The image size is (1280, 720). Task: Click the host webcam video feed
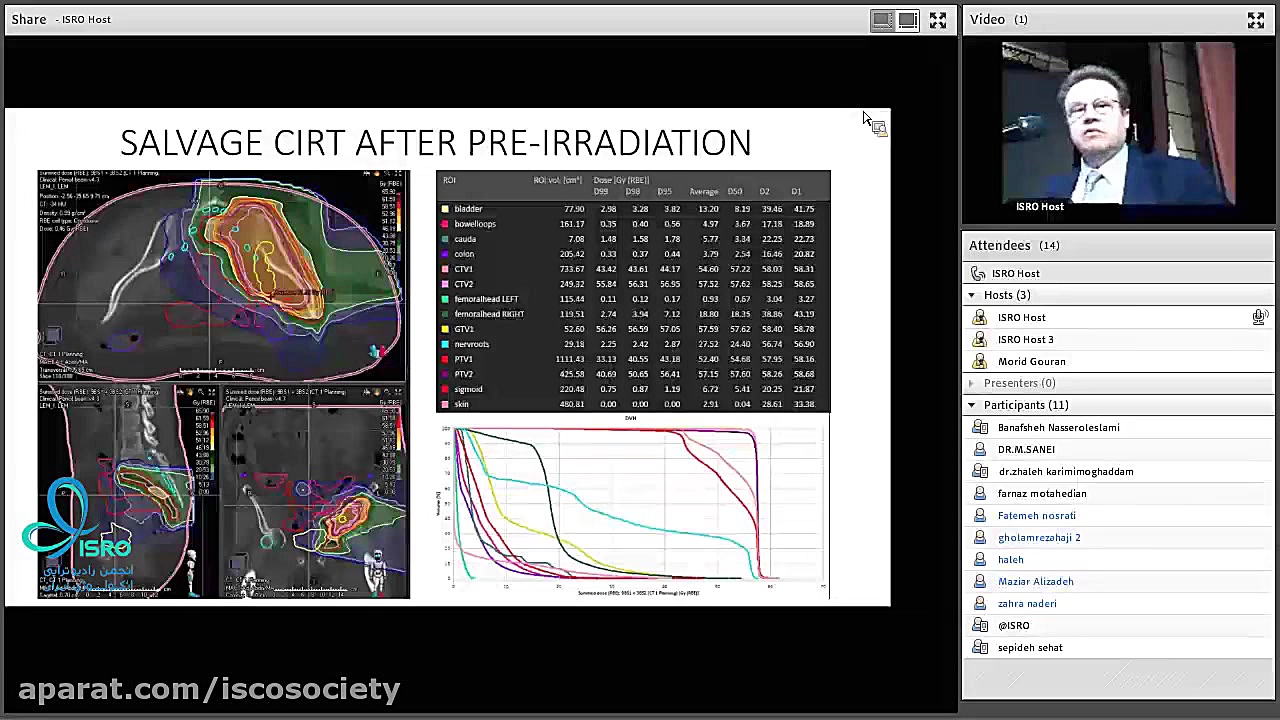[x=1118, y=125]
